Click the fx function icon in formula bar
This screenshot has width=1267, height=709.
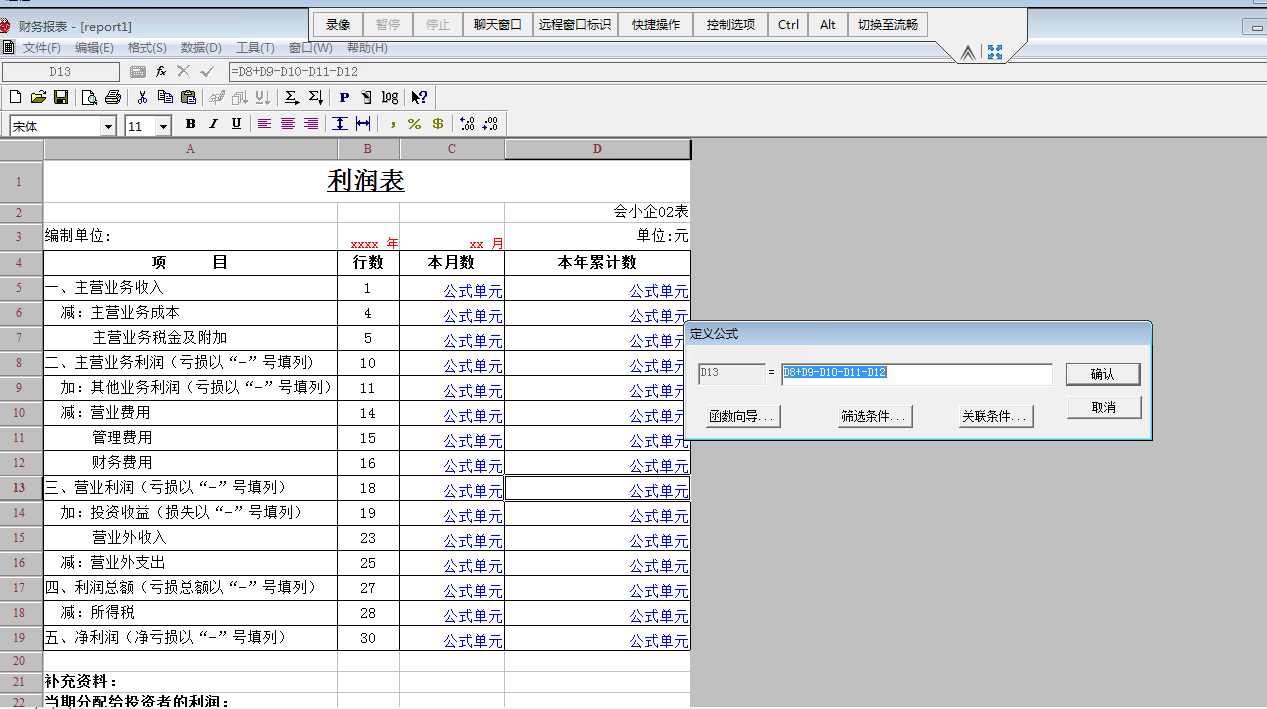click(161, 71)
